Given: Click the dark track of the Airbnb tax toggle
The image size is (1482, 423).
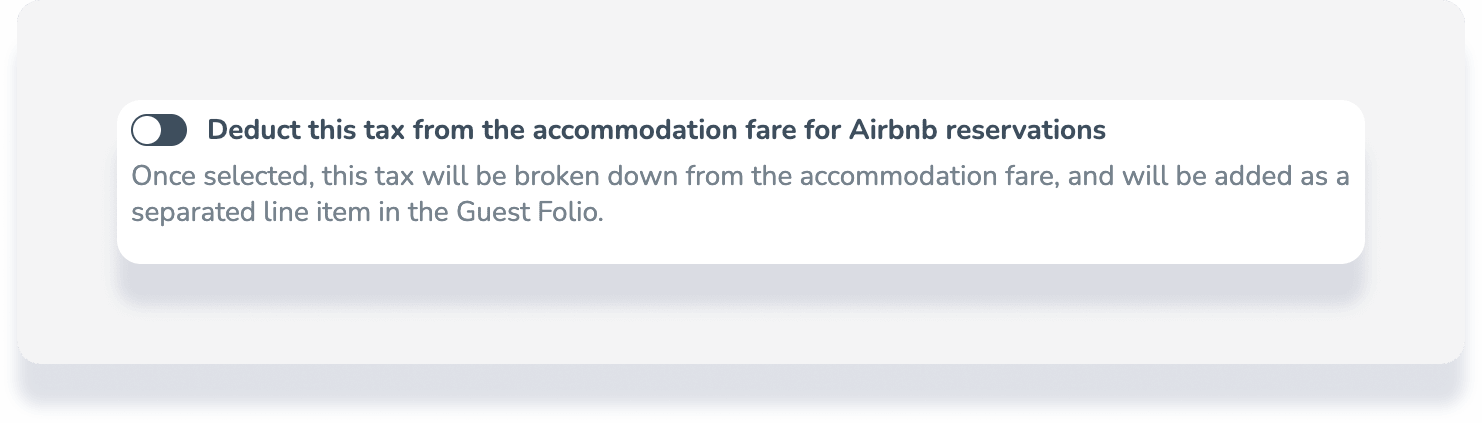Looking at the screenshot, I should [x=172, y=130].
